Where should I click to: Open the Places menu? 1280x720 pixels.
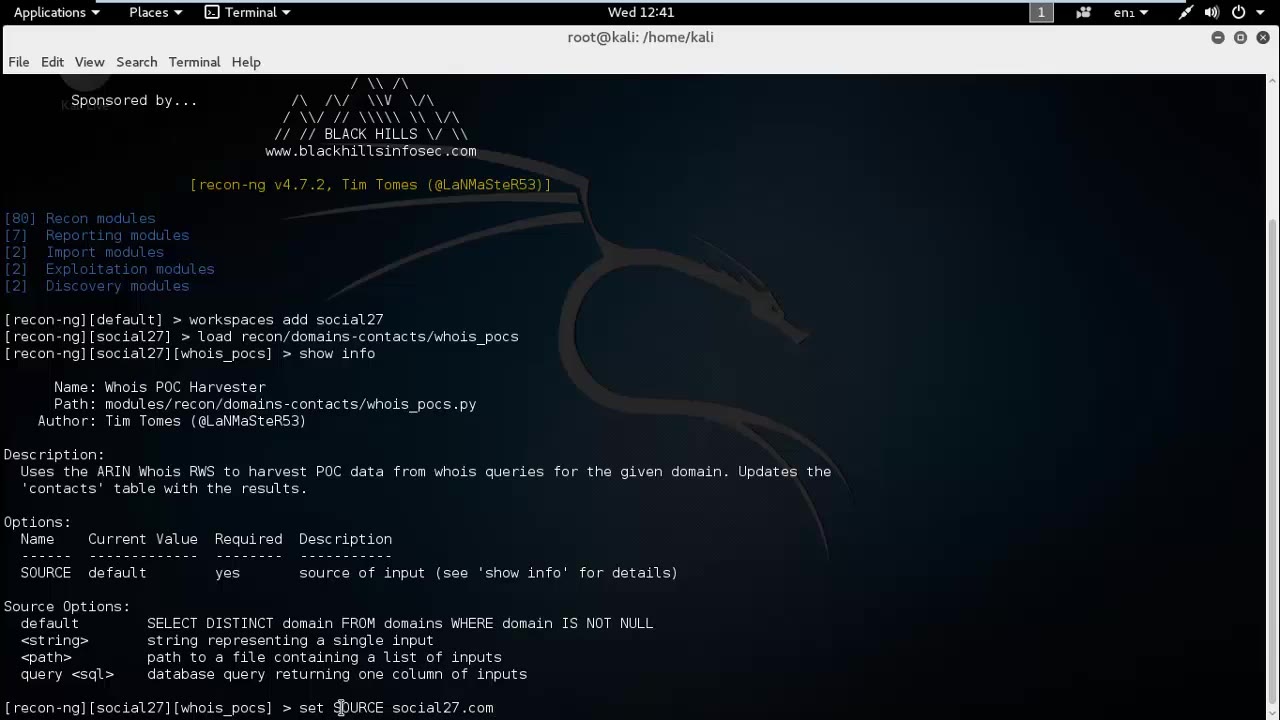pos(155,12)
